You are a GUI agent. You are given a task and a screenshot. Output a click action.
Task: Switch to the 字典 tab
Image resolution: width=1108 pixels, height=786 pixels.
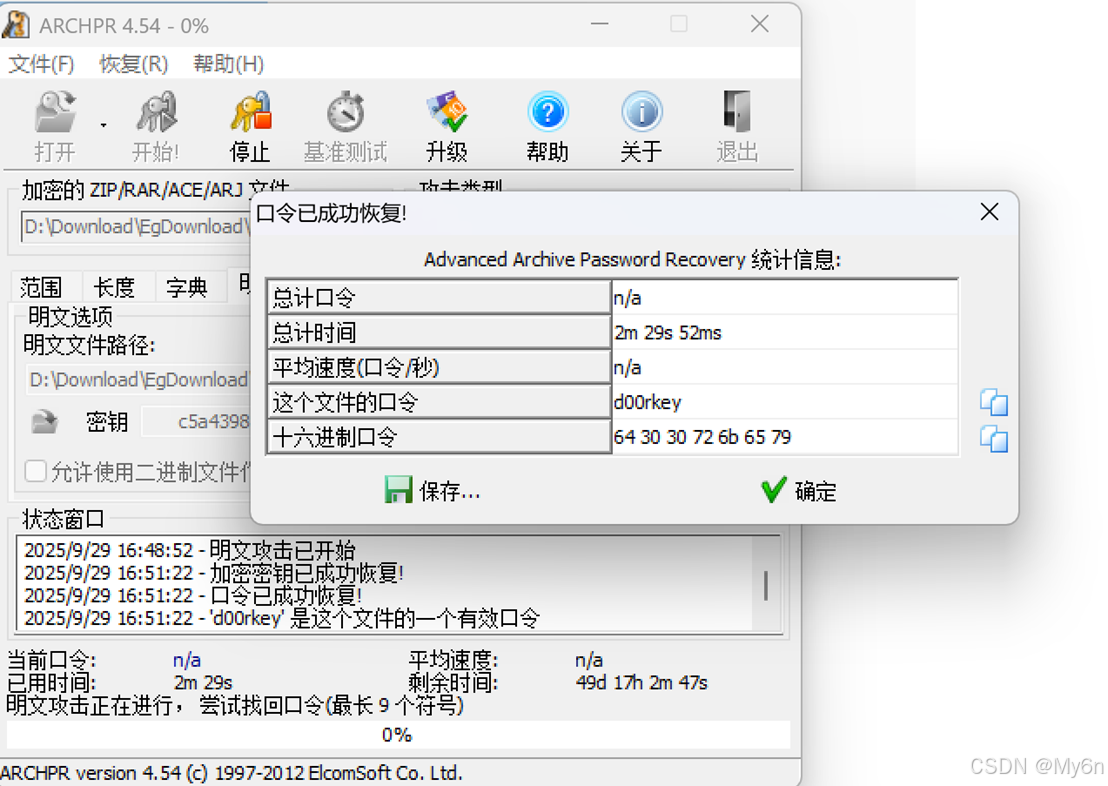coord(187,288)
